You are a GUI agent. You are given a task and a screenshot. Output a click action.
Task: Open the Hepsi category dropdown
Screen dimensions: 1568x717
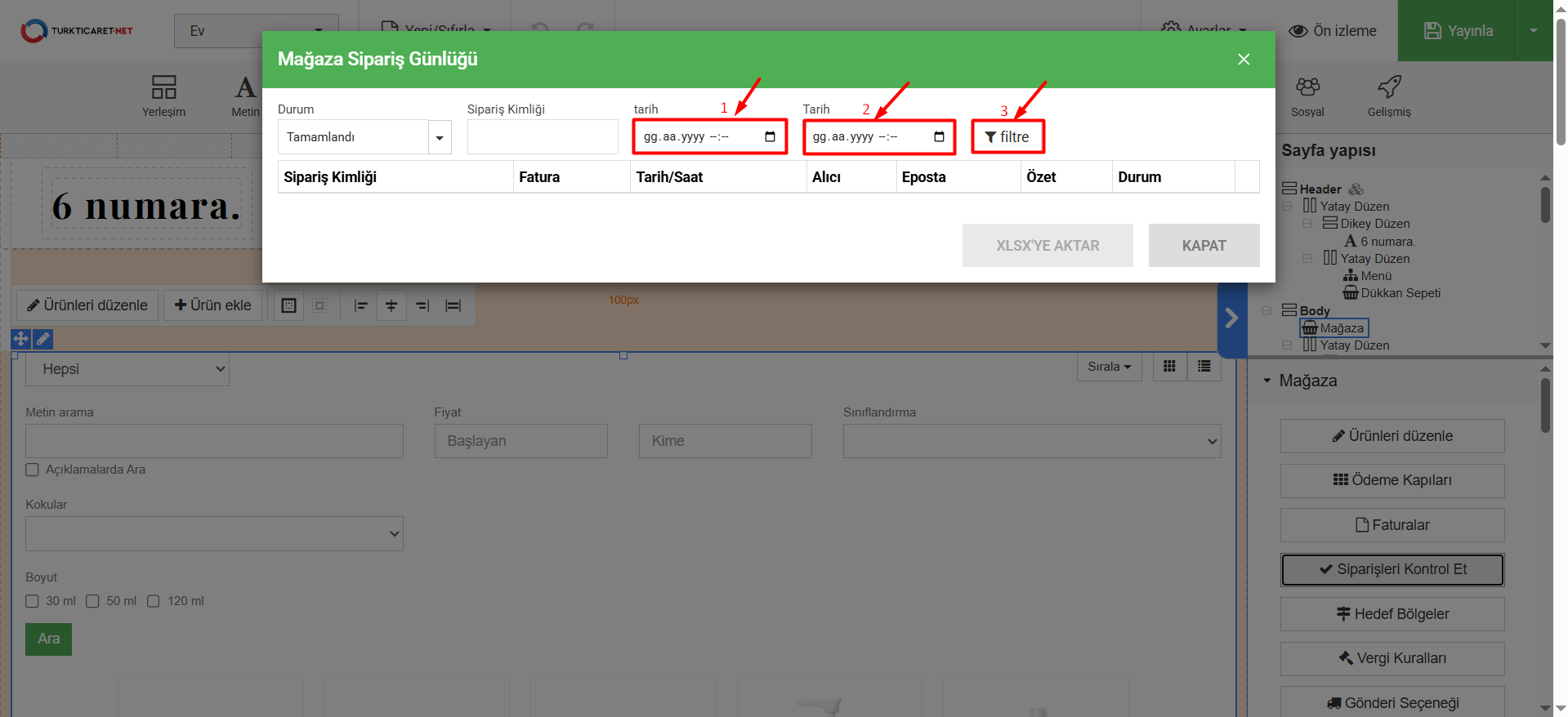click(x=127, y=369)
